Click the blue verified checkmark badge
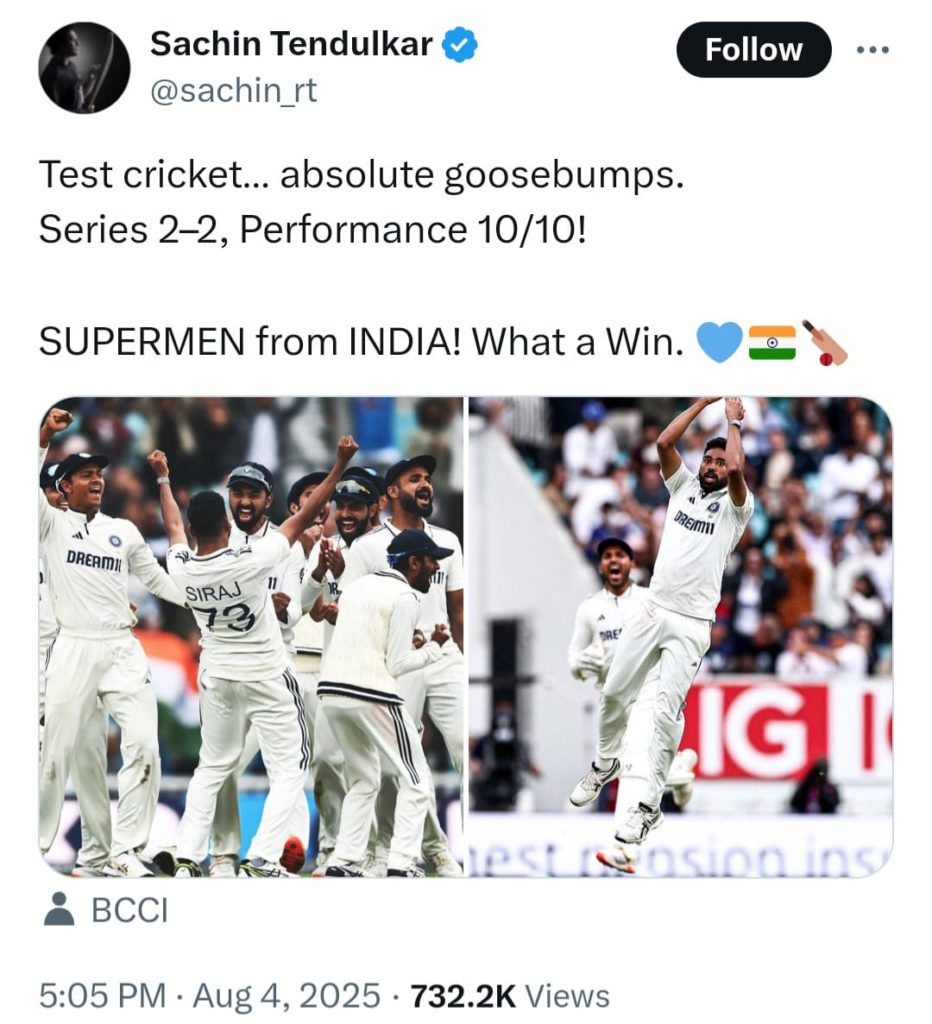This screenshot has height=1024, width=932. point(460,44)
